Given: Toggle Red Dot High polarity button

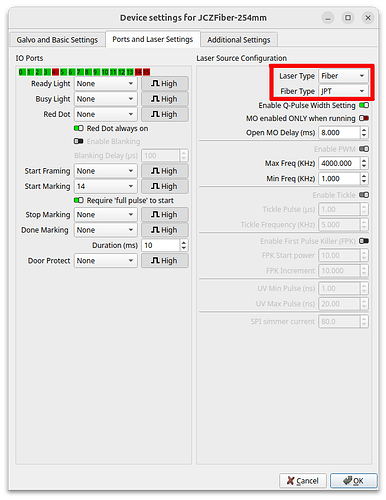Looking at the screenshot, I should 165,114.
